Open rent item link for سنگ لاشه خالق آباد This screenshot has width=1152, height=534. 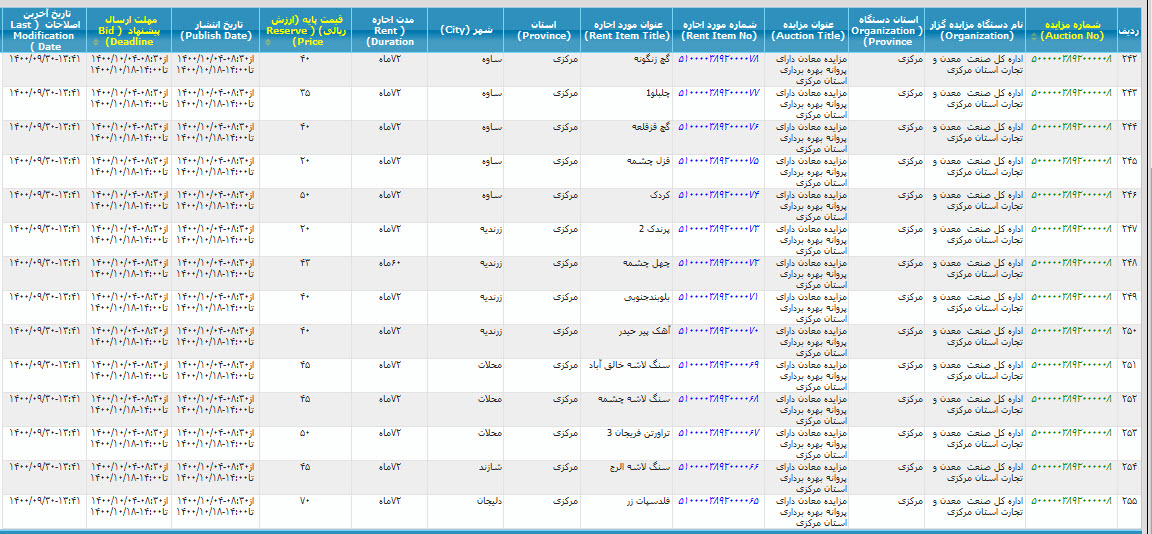click(719, 365)
